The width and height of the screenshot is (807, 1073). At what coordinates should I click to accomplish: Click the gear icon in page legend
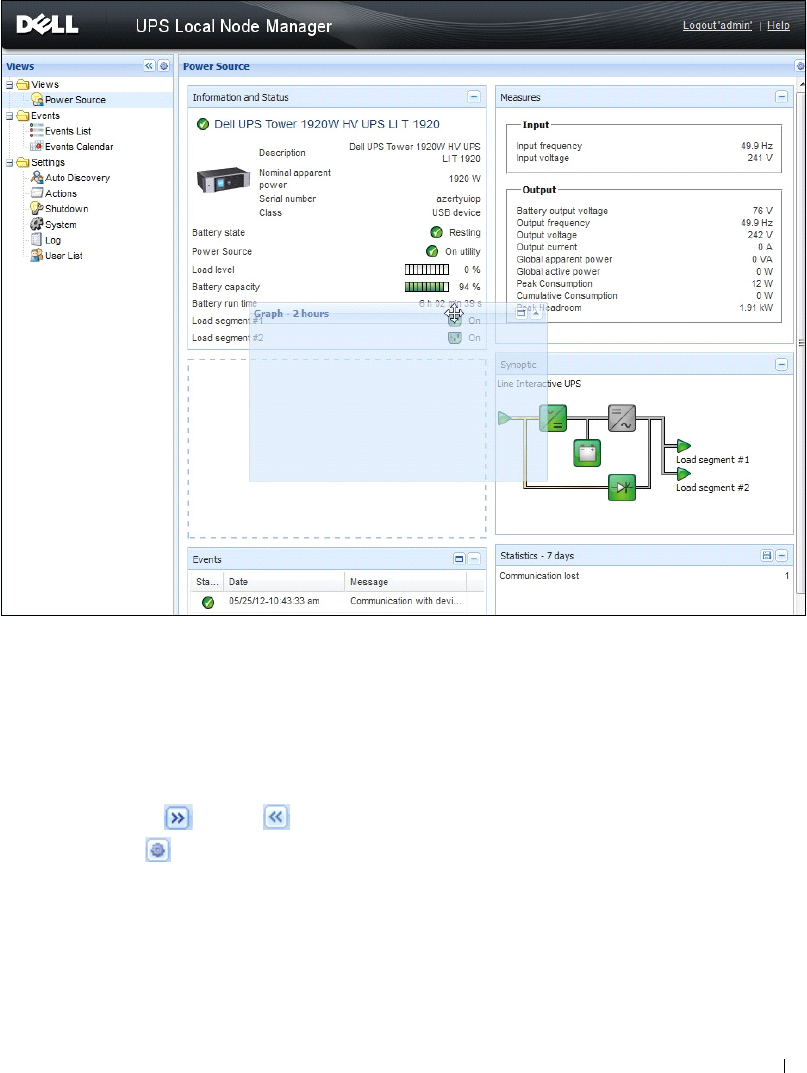158,851
